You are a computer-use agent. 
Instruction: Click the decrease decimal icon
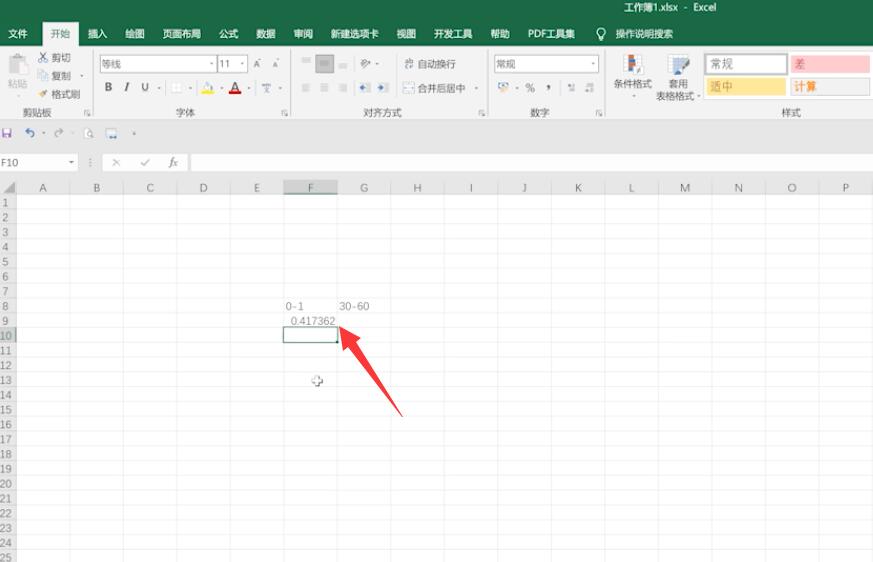click(x=589, y=87)
